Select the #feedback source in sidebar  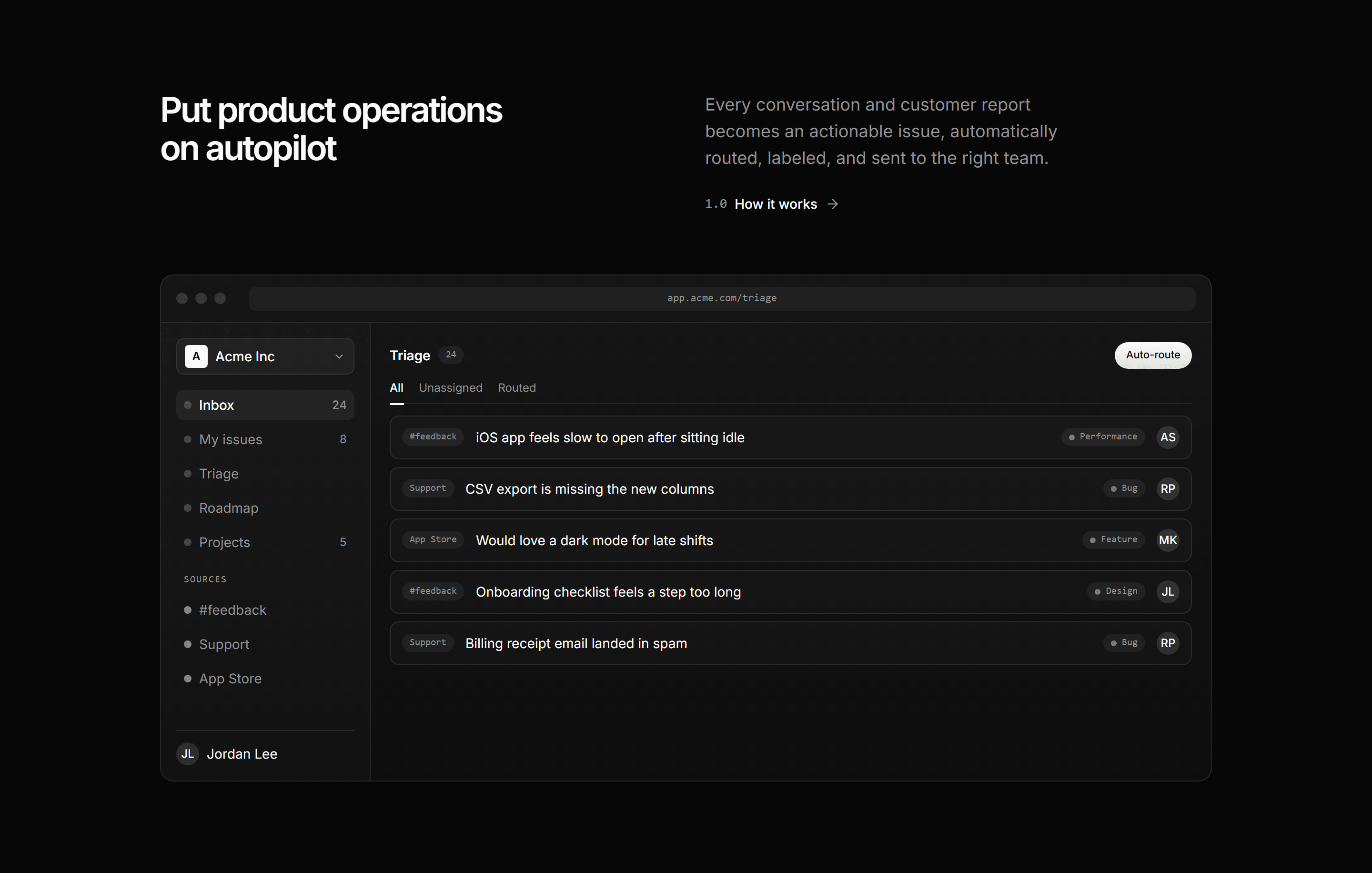tap(265, 610)
